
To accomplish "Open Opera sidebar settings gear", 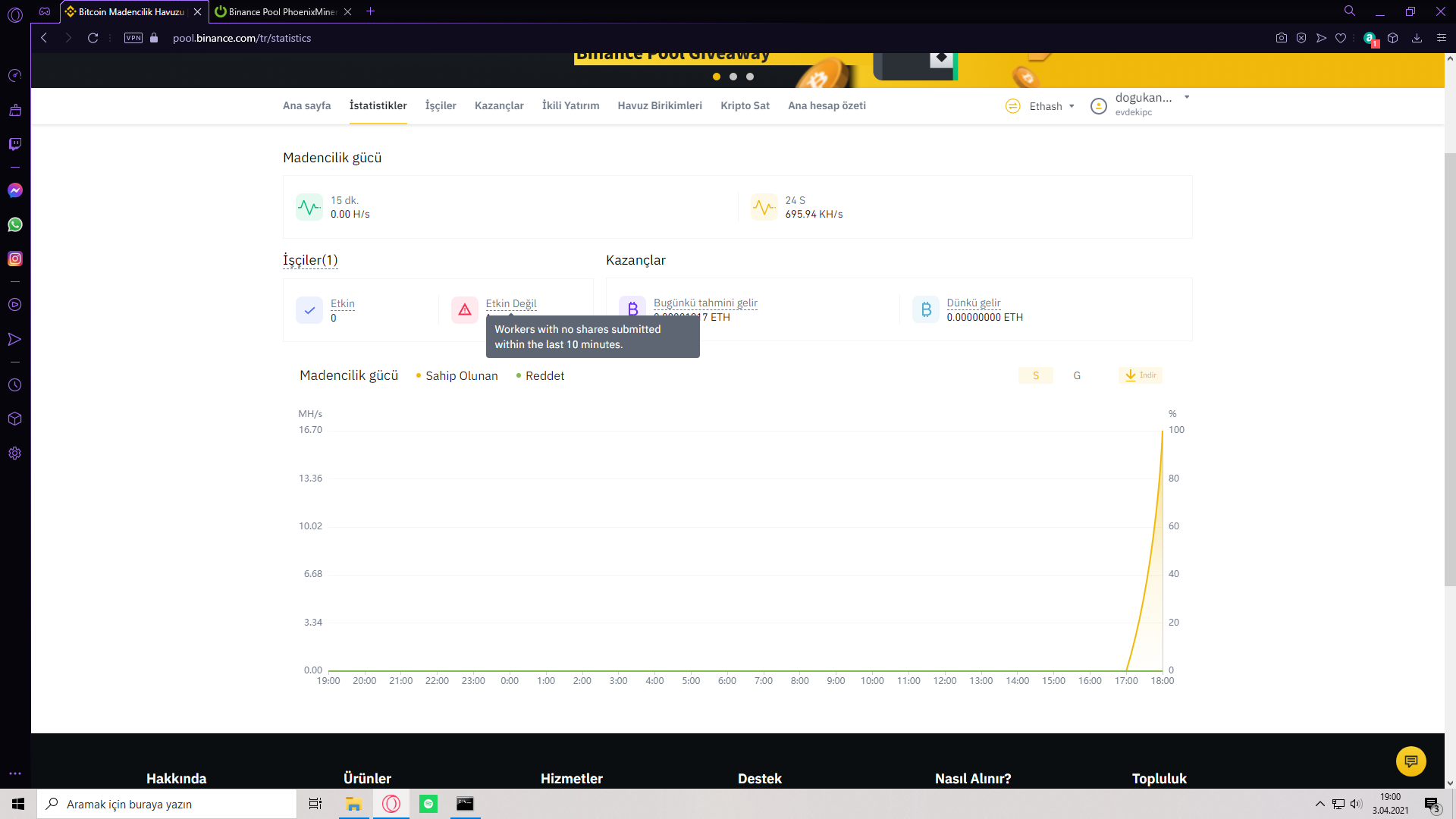I will tap(15, 453).
